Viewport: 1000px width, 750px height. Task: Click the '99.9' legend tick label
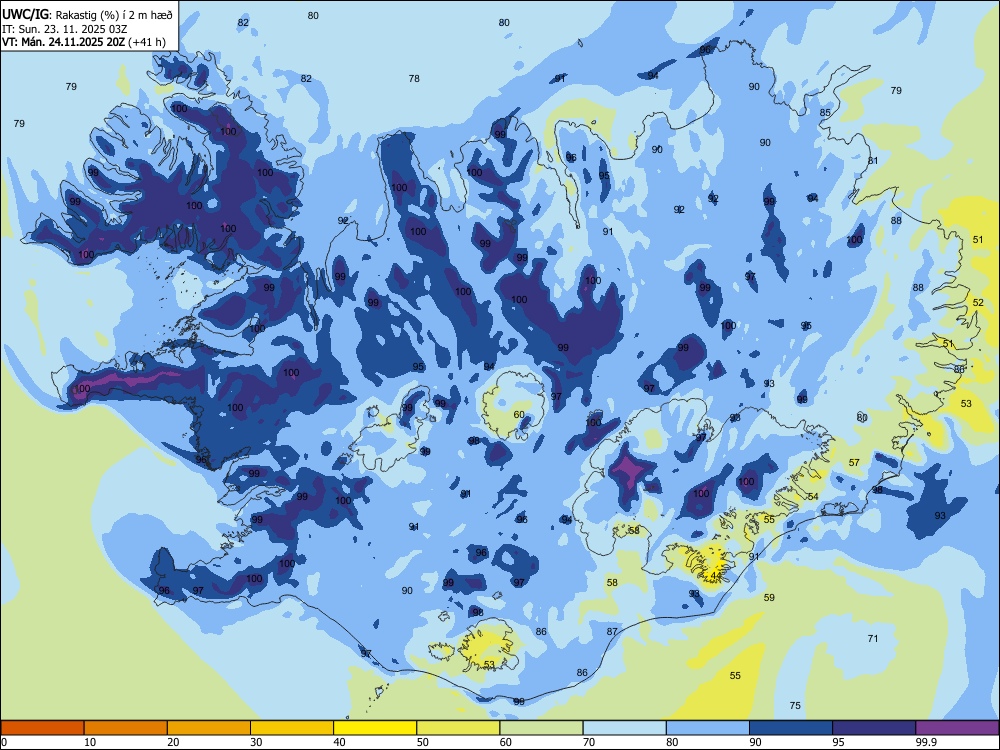point(925,742)
